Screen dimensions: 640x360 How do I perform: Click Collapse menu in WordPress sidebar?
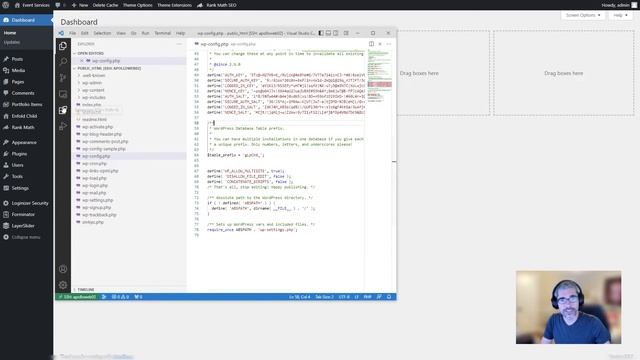(x=26, y=237)
